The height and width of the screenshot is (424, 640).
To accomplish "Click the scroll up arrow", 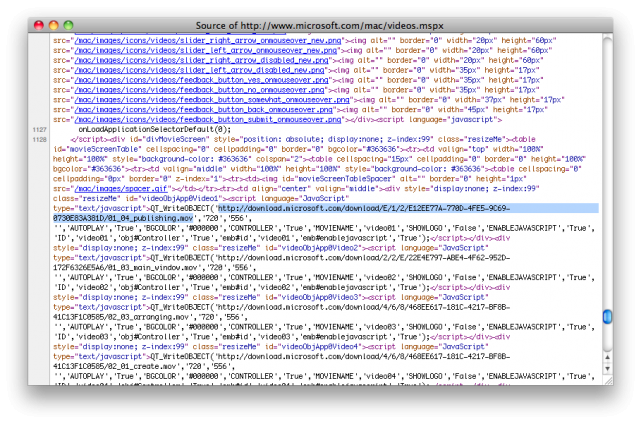I will click(607, 357).
